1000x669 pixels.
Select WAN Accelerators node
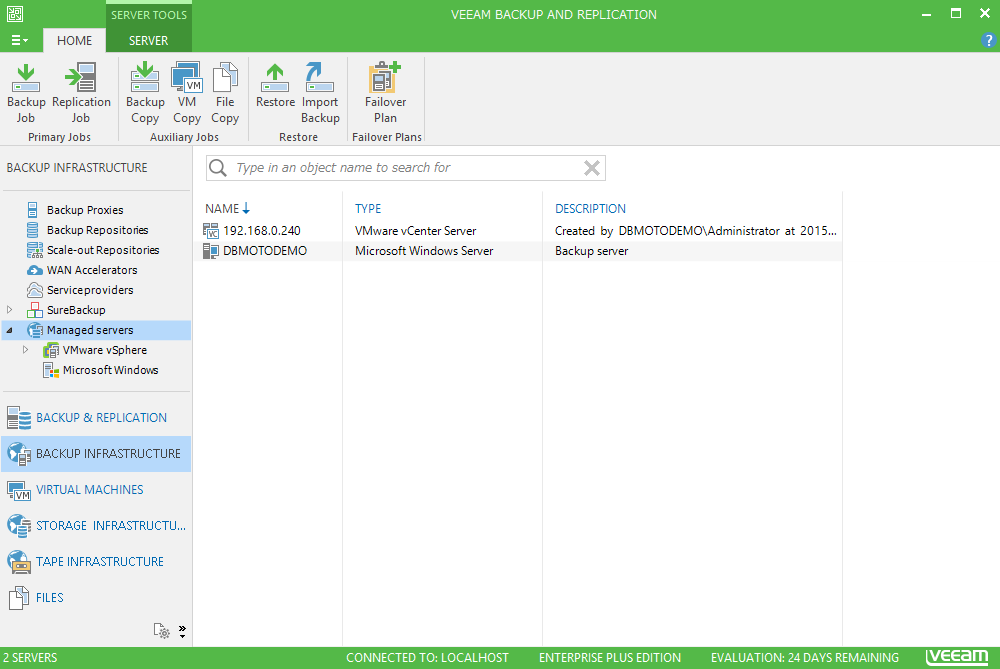(92, 270)
